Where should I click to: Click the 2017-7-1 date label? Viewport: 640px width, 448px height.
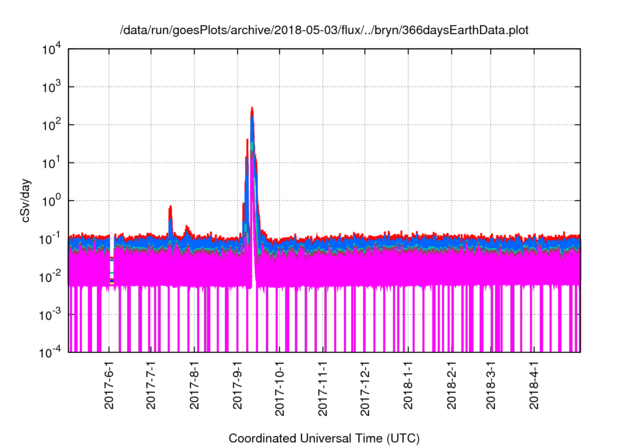151,385
